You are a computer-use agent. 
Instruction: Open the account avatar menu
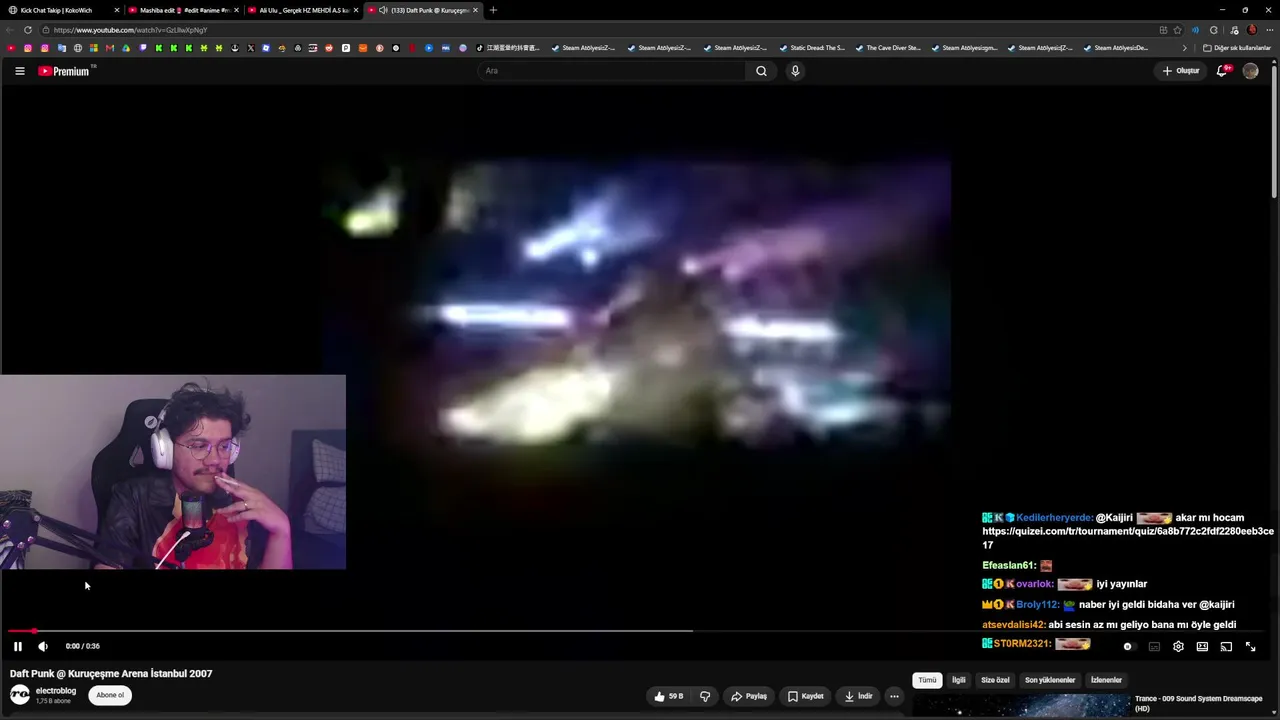pyautogui.click(x=1250, y=71)
